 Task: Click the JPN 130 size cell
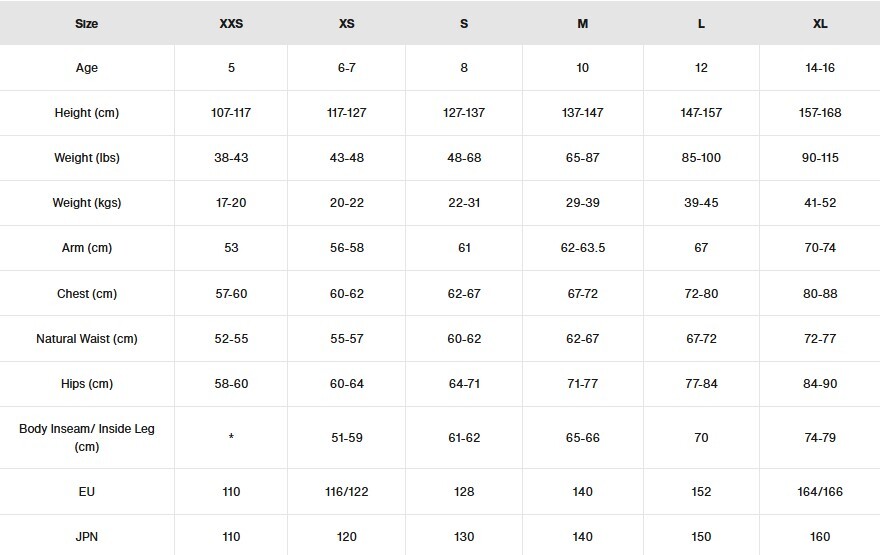click(x=464, y=537)
